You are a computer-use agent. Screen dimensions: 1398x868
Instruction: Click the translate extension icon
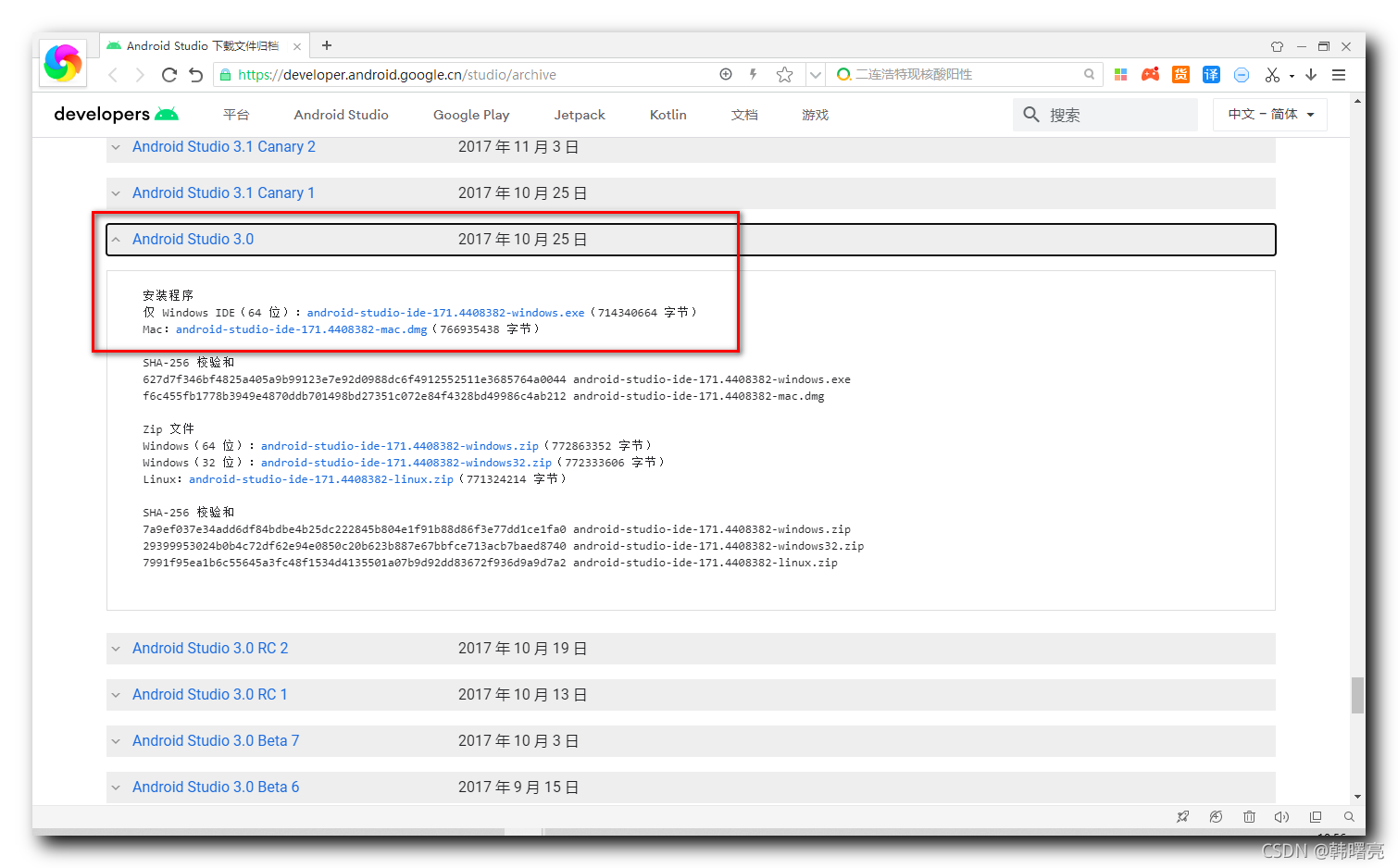point(1211,74)
